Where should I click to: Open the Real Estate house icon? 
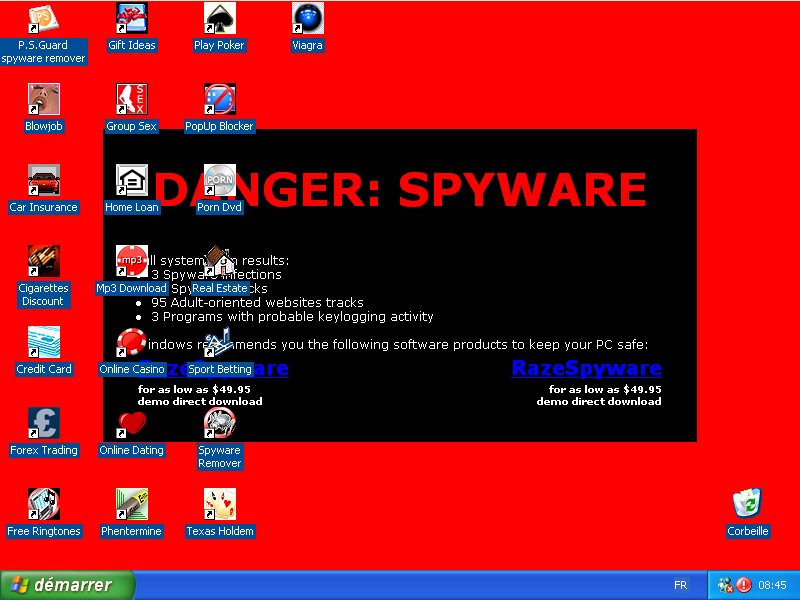219,261
